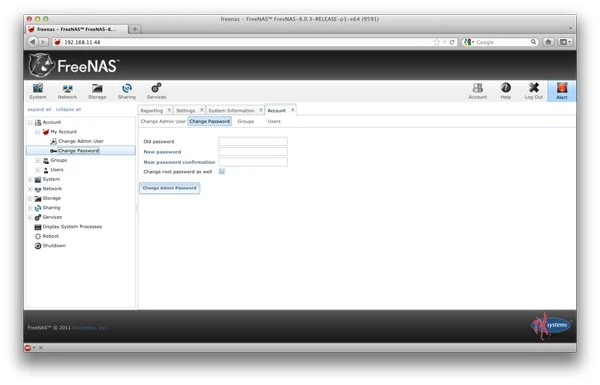Click the Change Admin Password button
The image size is (600, 385).
(170, 188)
